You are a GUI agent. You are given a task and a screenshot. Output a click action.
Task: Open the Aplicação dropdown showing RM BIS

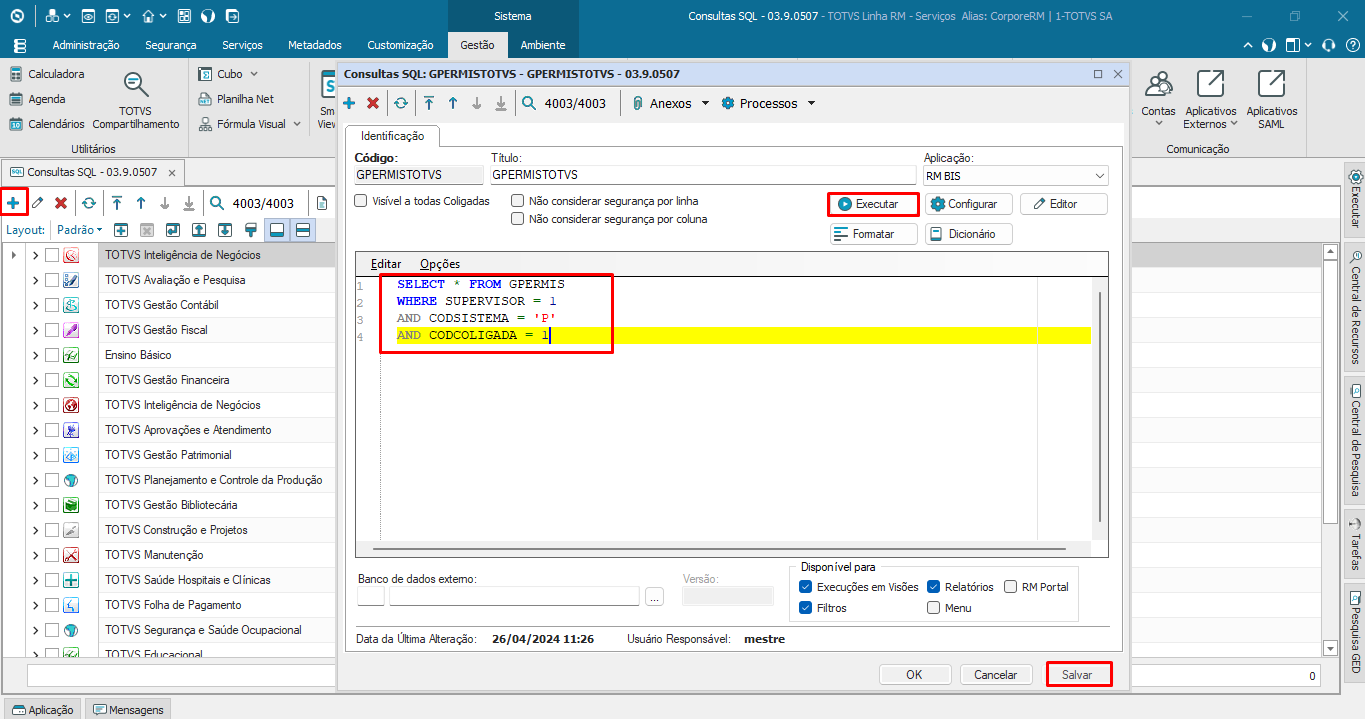tap(1016, 176)
